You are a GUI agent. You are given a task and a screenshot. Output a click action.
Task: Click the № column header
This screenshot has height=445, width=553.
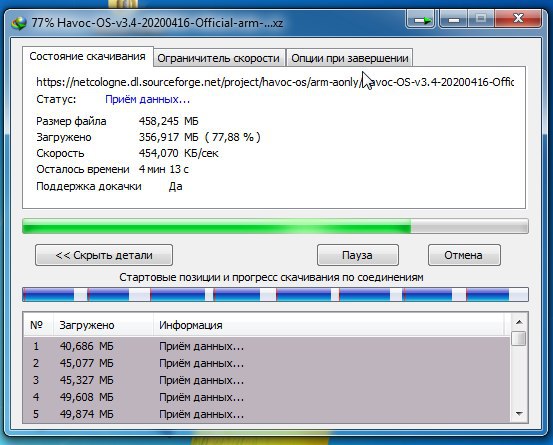38,325
